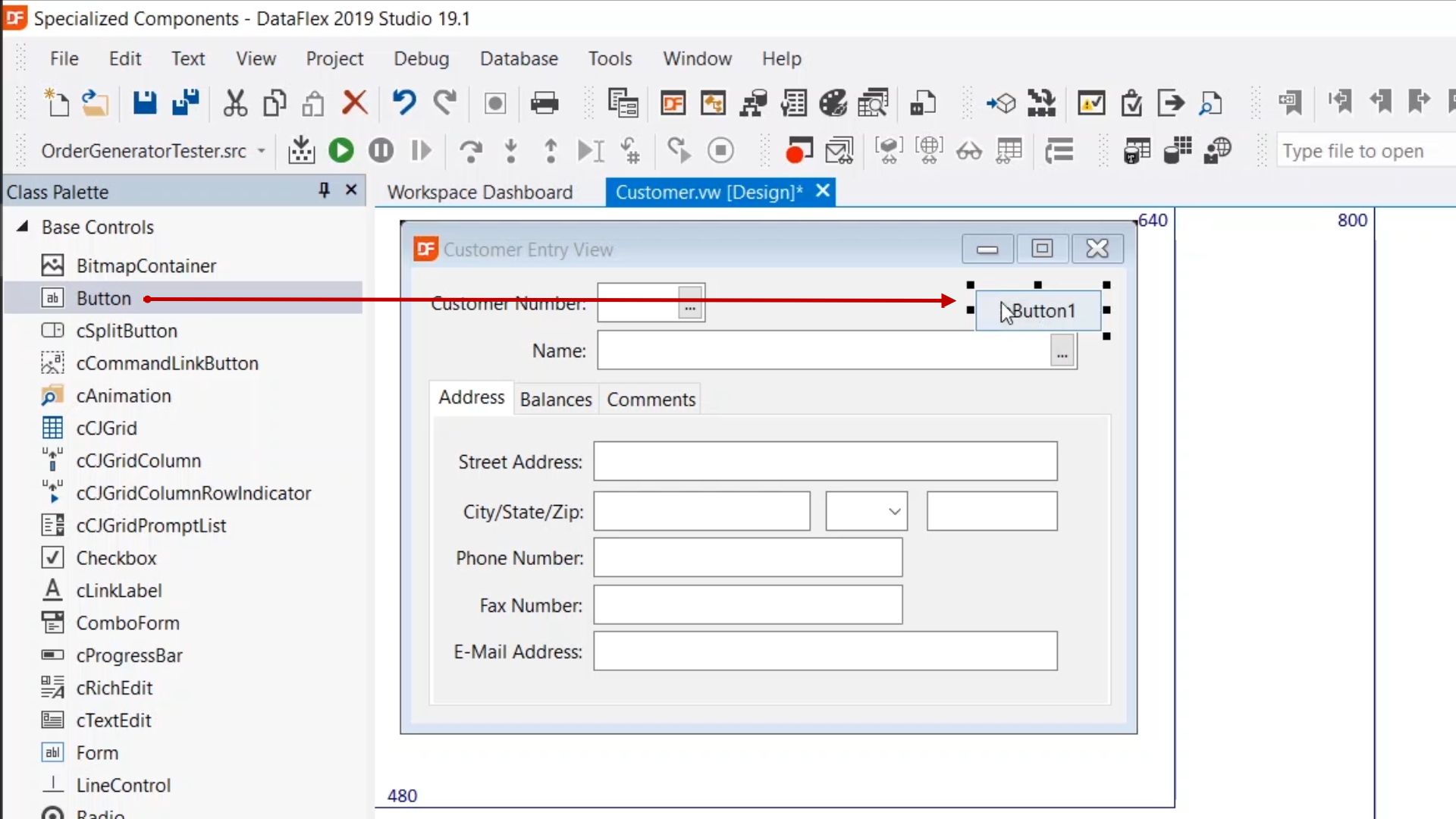Open the Database menu

pyautogui.click(x=519, y=58)
